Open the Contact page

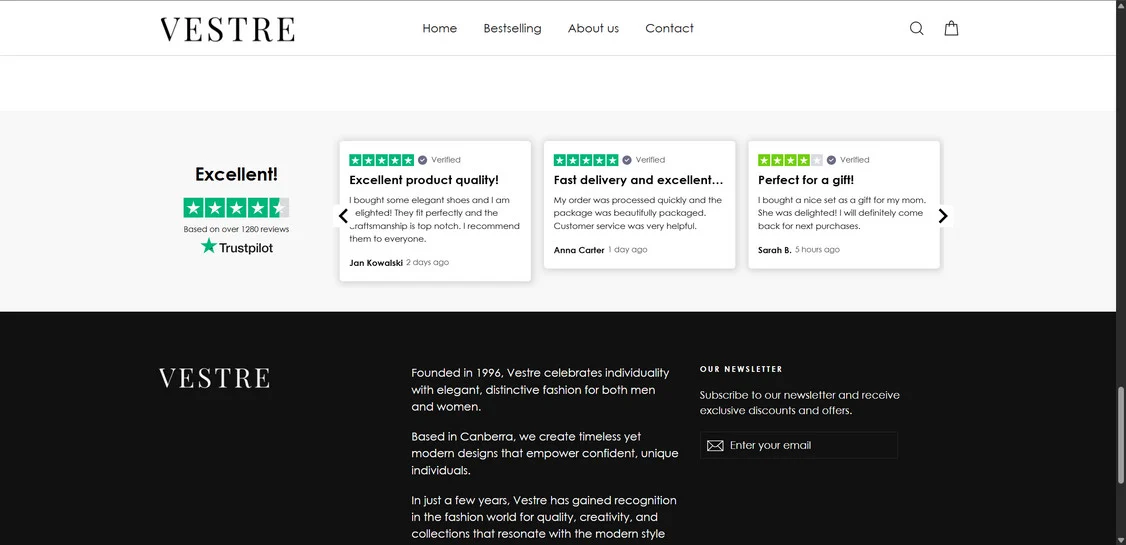coord(669,28)
